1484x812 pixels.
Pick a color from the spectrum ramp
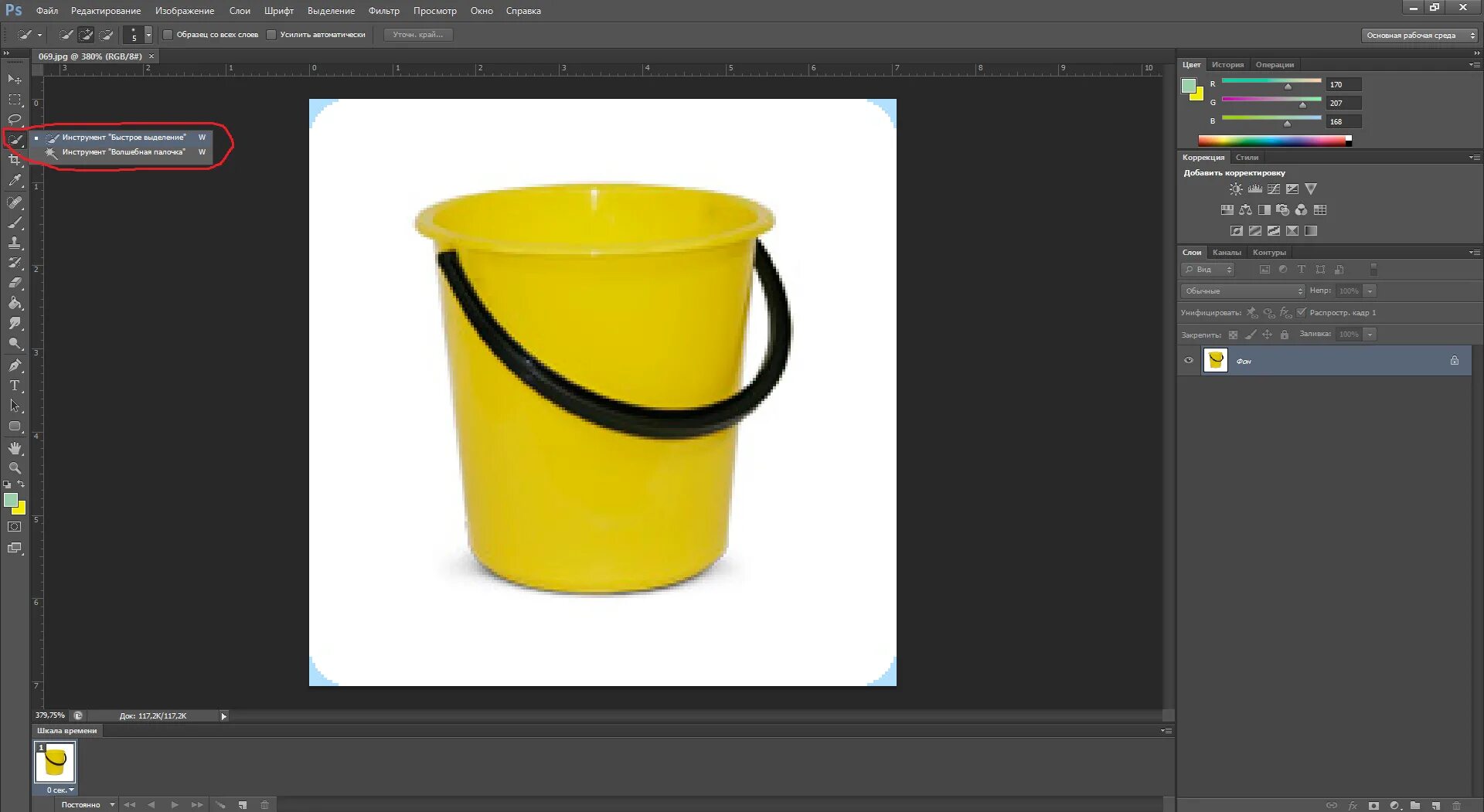pyautogui.click(x=1275, y=141)
